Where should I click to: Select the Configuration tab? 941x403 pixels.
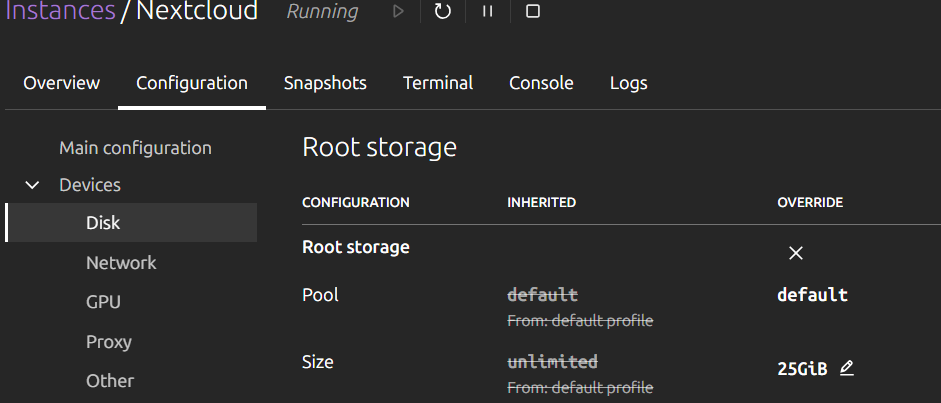192,83
